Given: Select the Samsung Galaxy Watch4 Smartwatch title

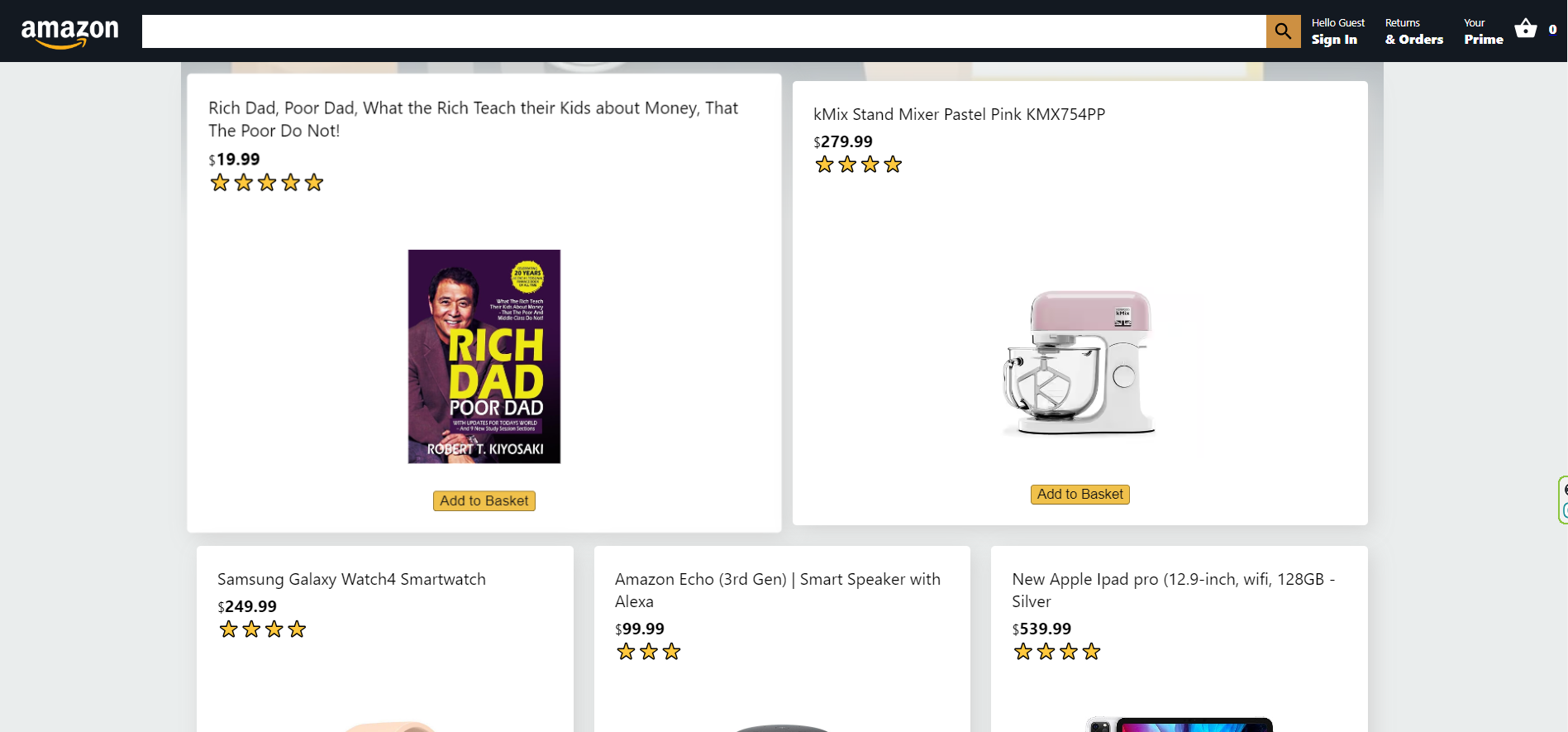Looking at the screenshot, I should pos(351,580).
